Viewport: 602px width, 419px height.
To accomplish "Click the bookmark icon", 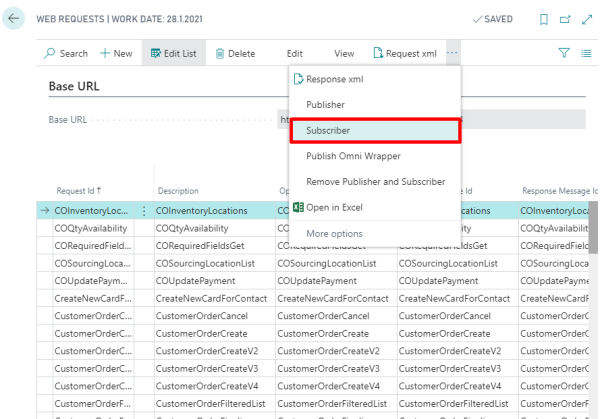I will coord(544,19).
